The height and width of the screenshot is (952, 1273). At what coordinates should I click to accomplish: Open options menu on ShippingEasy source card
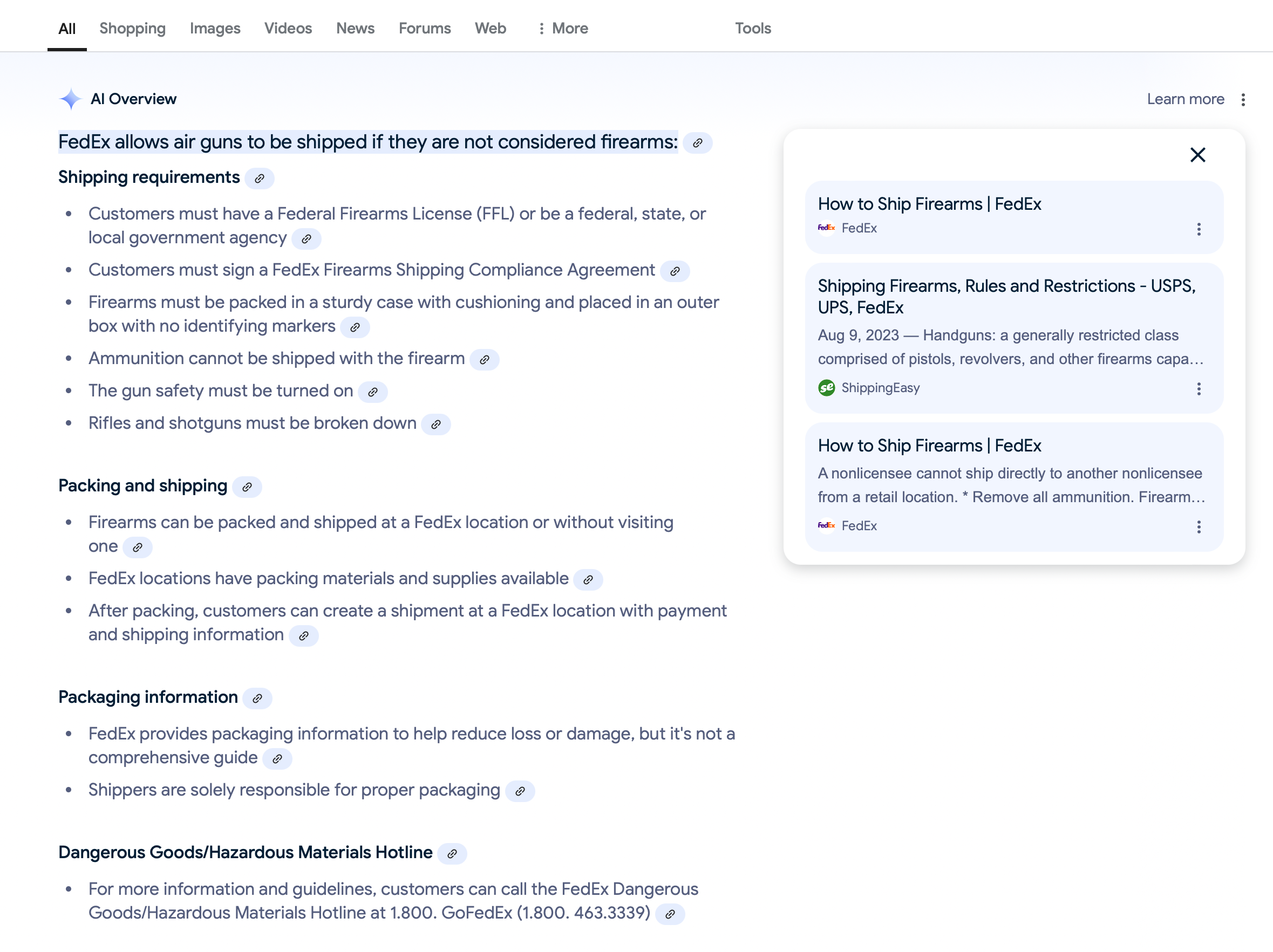tap(1199, 389)
